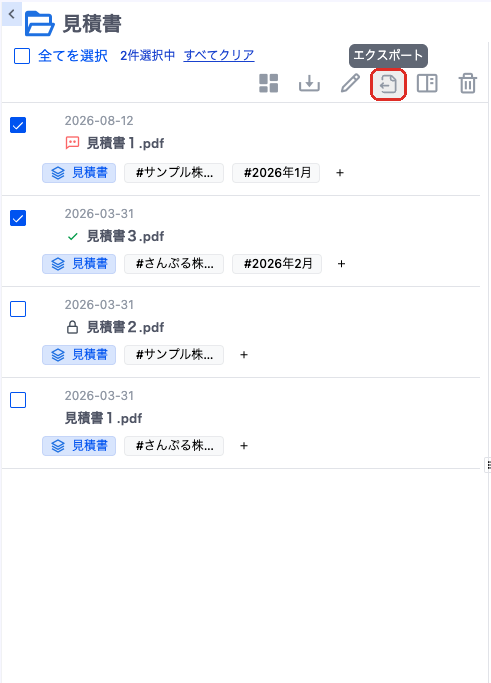This screenshot has height=683, width=491.
Task: Click the すべてクリア link
Action: click(x=219, y=55)
